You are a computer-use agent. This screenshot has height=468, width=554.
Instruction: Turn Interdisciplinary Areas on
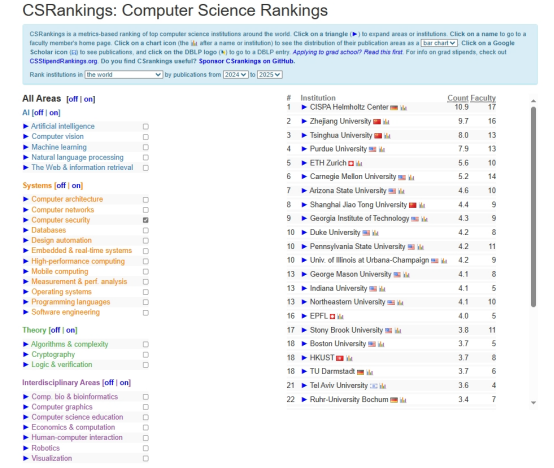[x=124, y=383]
